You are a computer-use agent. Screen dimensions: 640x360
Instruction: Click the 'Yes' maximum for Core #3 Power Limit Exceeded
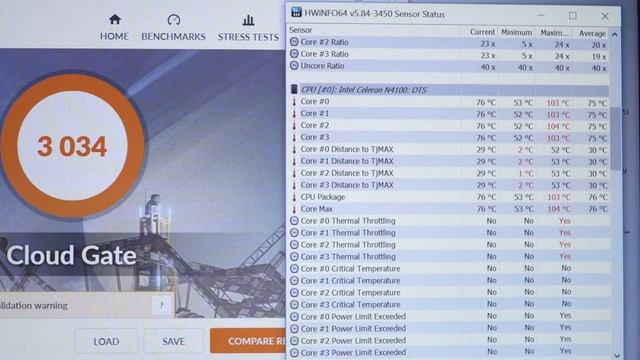[x=565, y=351]
